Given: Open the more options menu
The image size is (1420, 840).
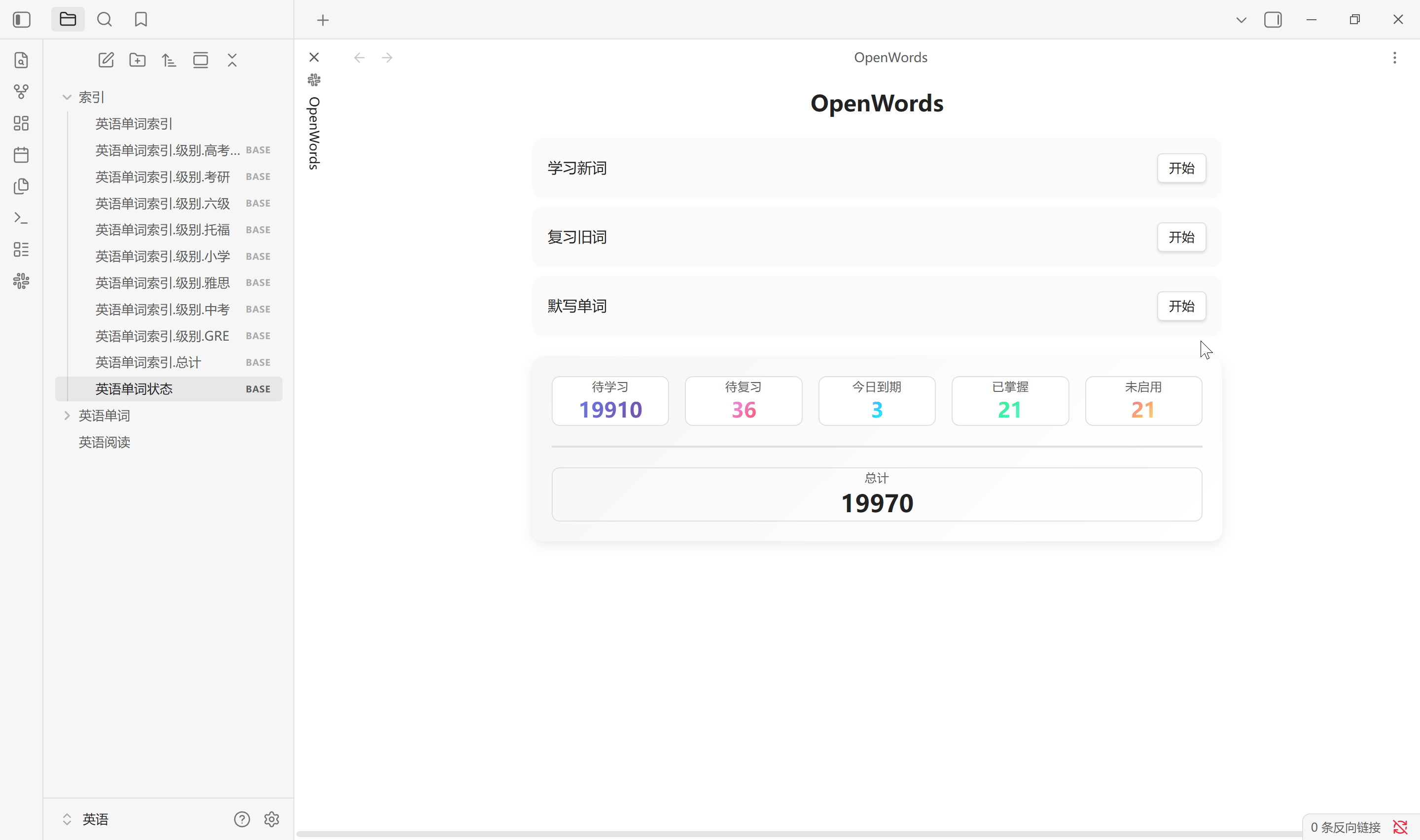Looking at the screenshot, I should click(x=1394, y=58).
